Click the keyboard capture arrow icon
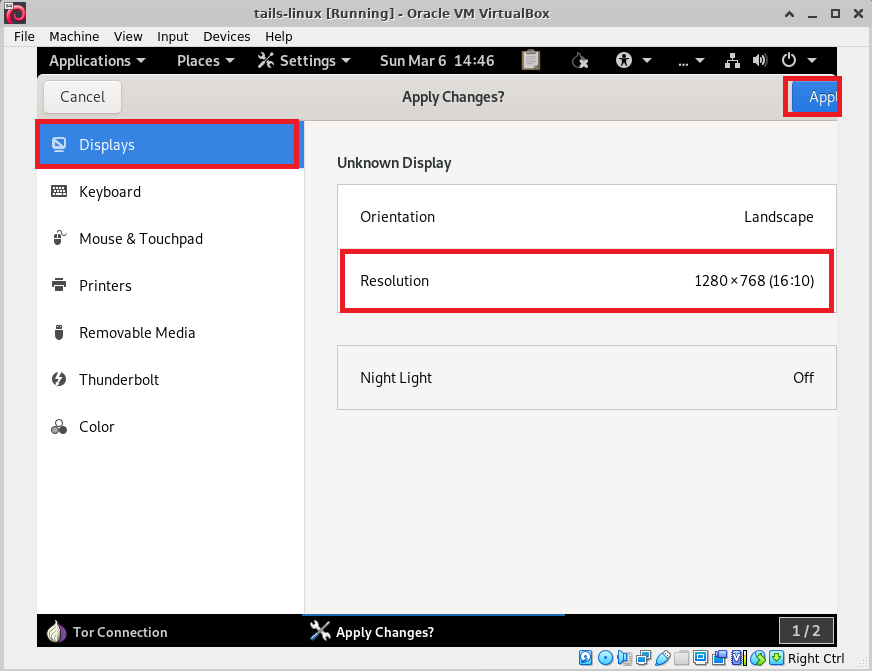Image resolution: width=872 pixels, height=671 pixels. 776,658
